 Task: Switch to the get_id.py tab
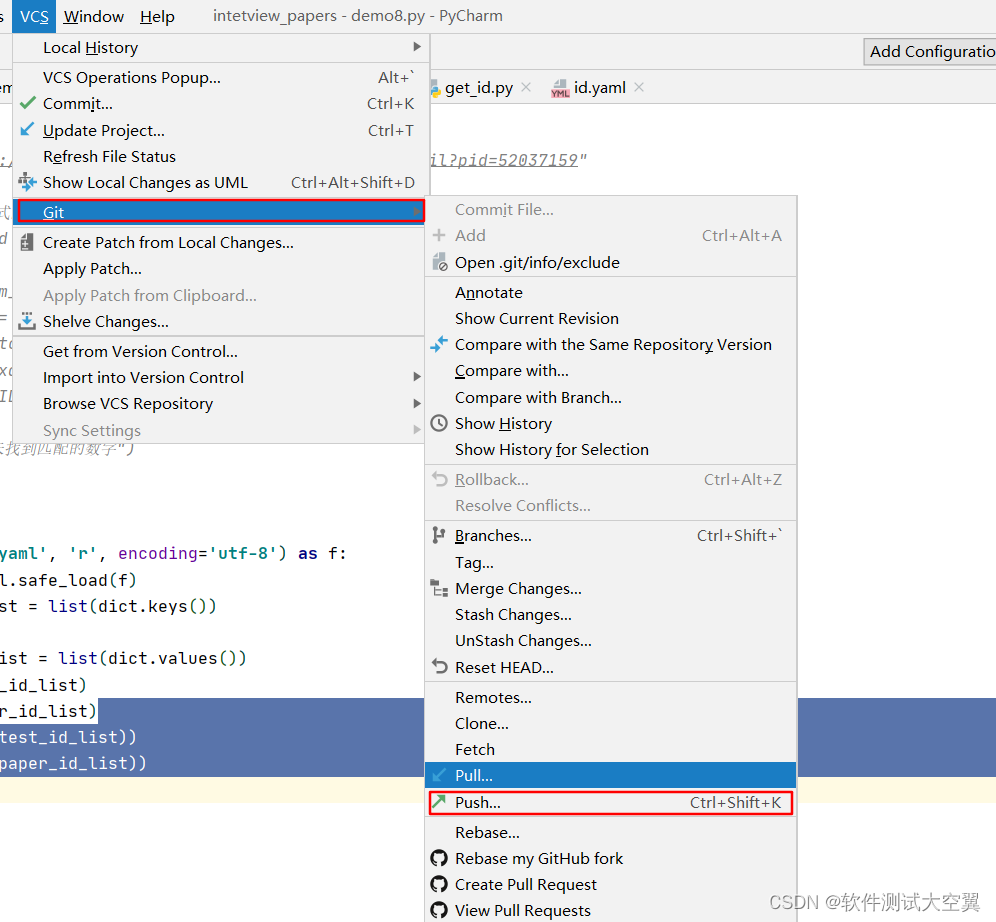click(x=479, y=88)
